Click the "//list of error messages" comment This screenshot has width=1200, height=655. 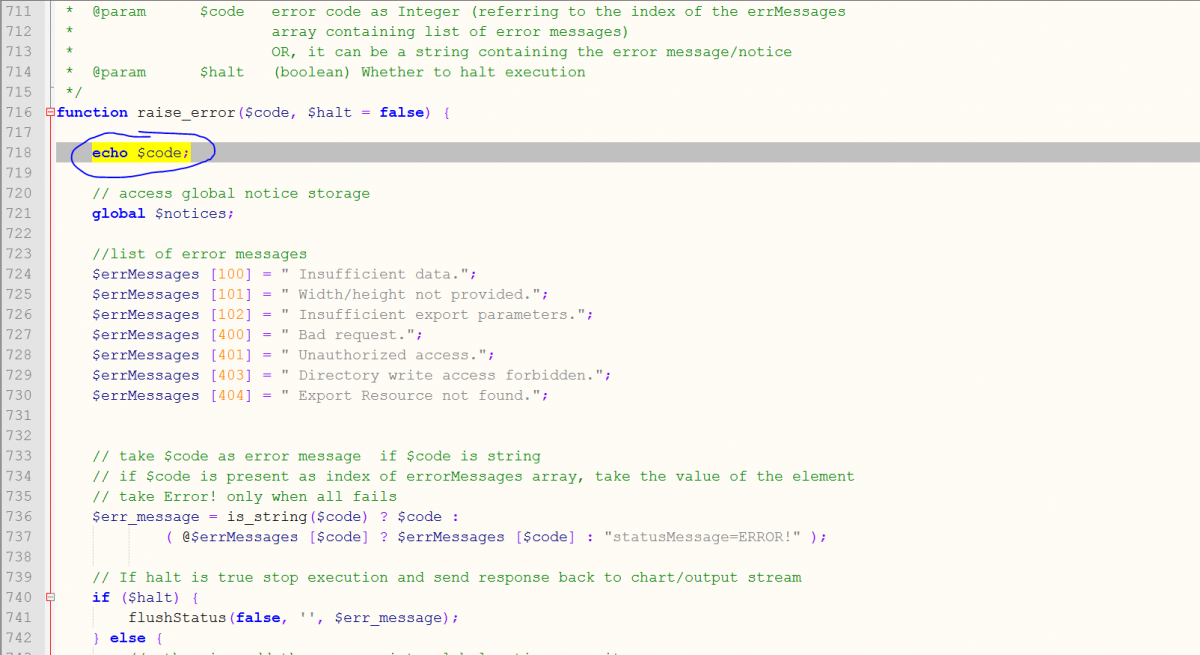click(x=199, y=254)
